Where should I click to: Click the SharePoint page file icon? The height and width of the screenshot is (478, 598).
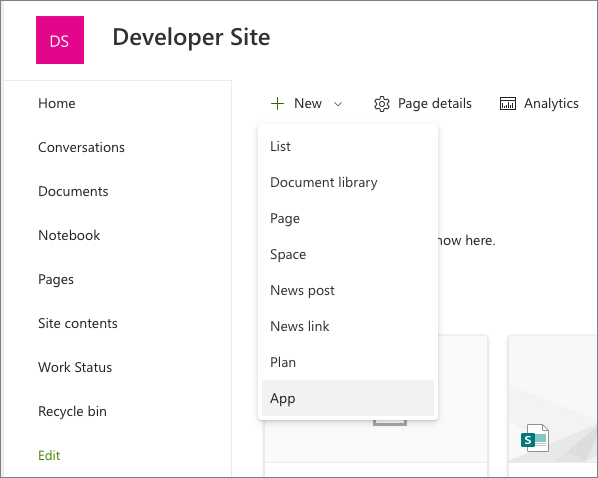pyautogui.click(x=535, y=438)
